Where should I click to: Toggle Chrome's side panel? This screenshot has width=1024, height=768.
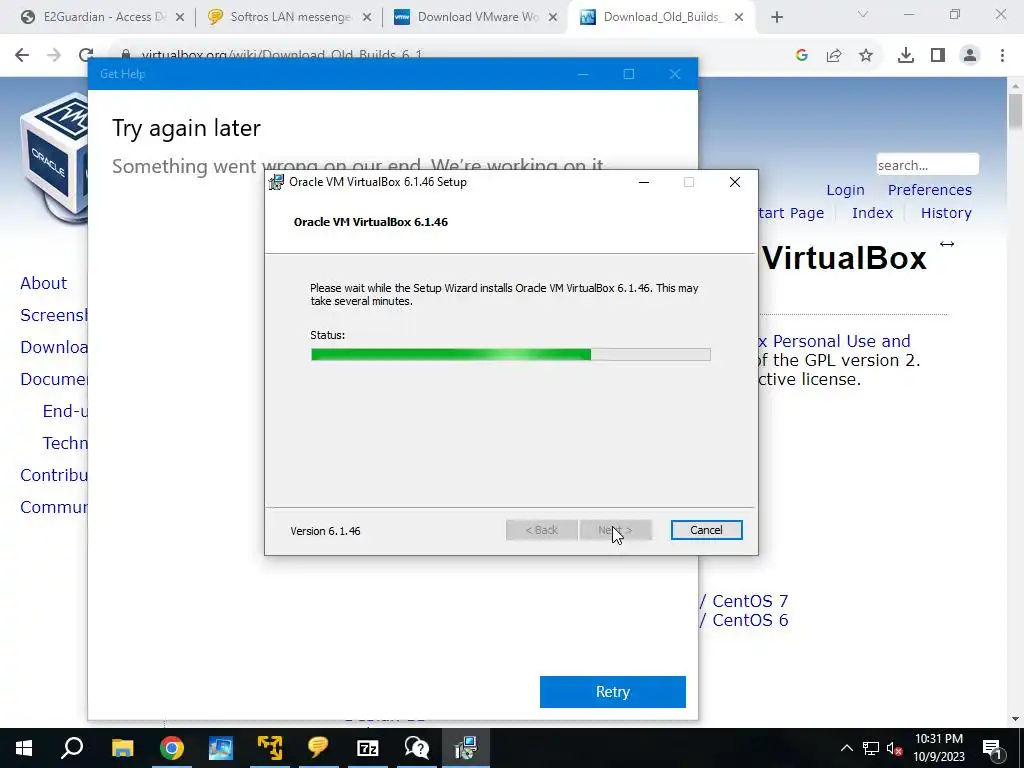coord(938,56)
